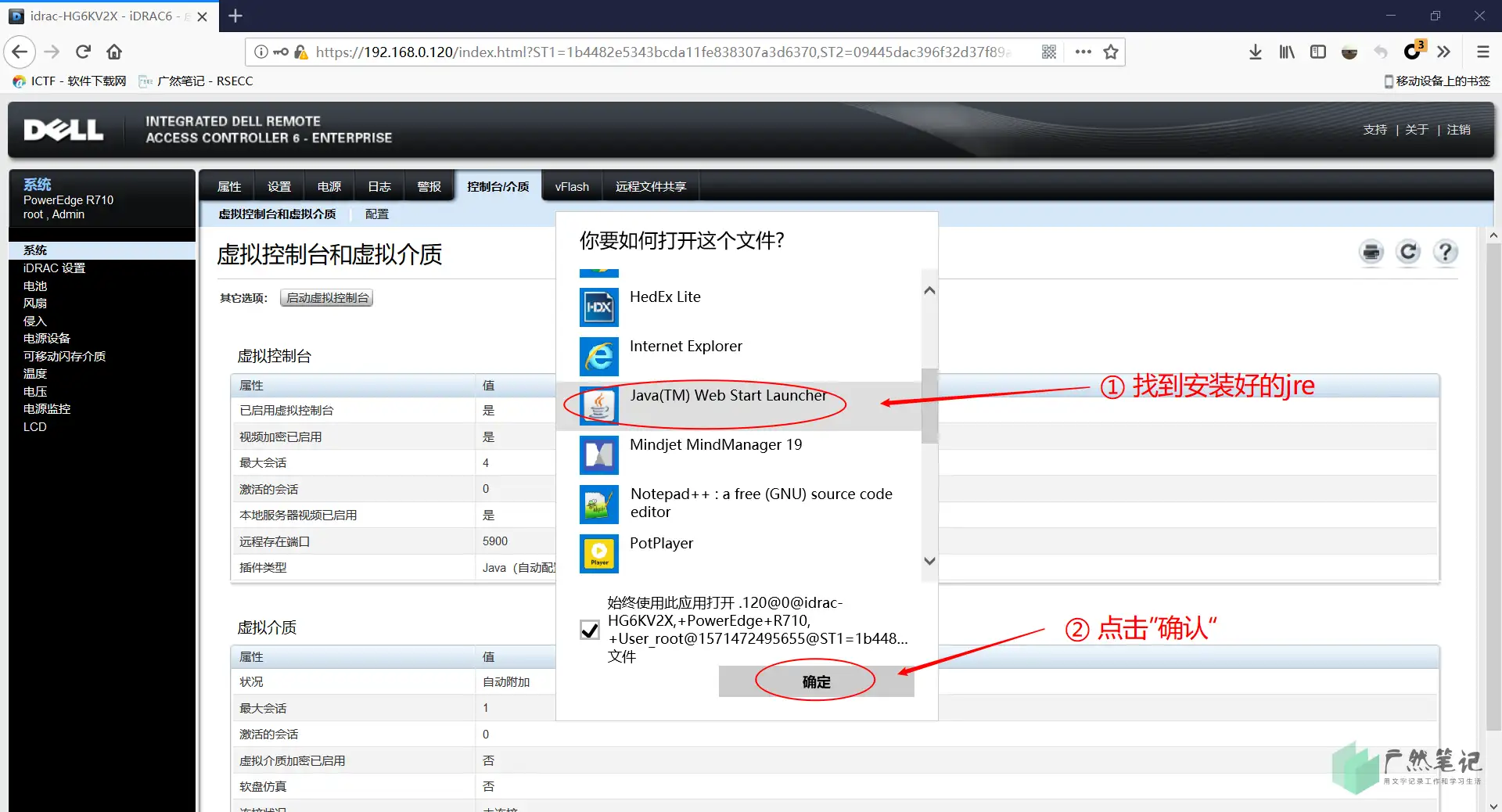This screenshot has height=812, width=1502.
Task: Open the 警报 tab
Action: point(429,187)
